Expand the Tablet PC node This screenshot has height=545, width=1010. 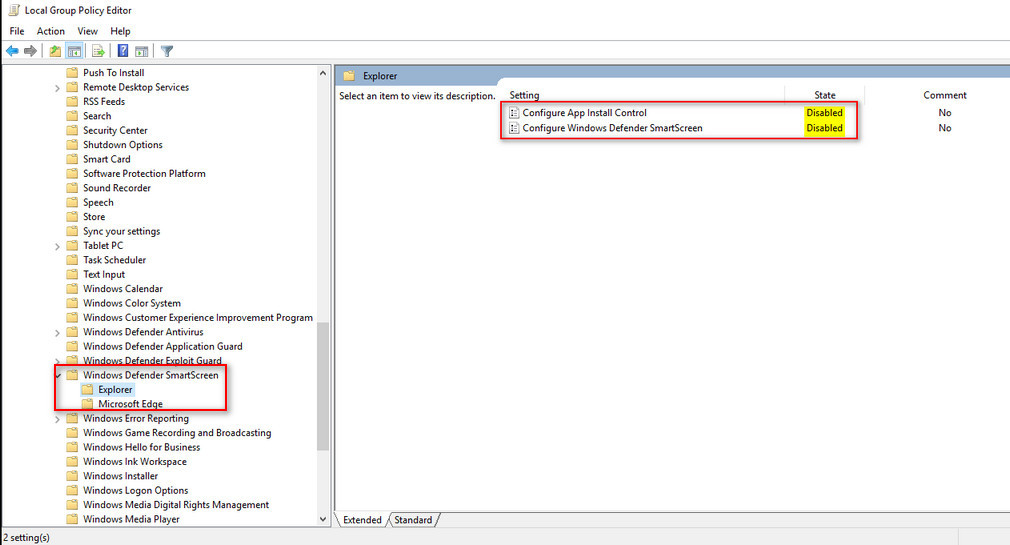(x=57, y=246)
